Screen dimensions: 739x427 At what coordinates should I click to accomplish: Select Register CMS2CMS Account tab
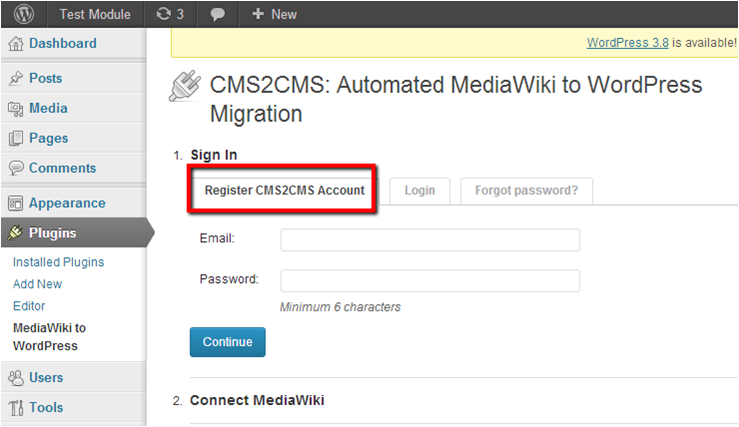[284, 190]
